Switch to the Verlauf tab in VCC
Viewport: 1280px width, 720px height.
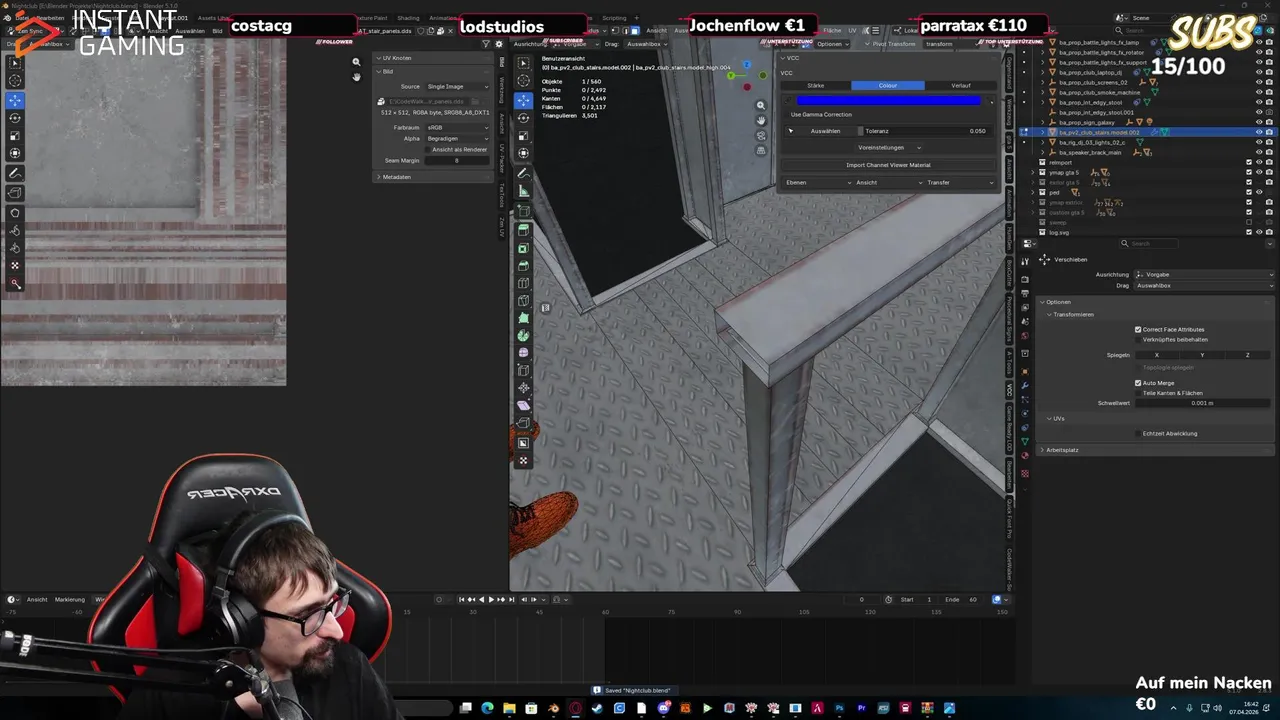pos(961,85)
